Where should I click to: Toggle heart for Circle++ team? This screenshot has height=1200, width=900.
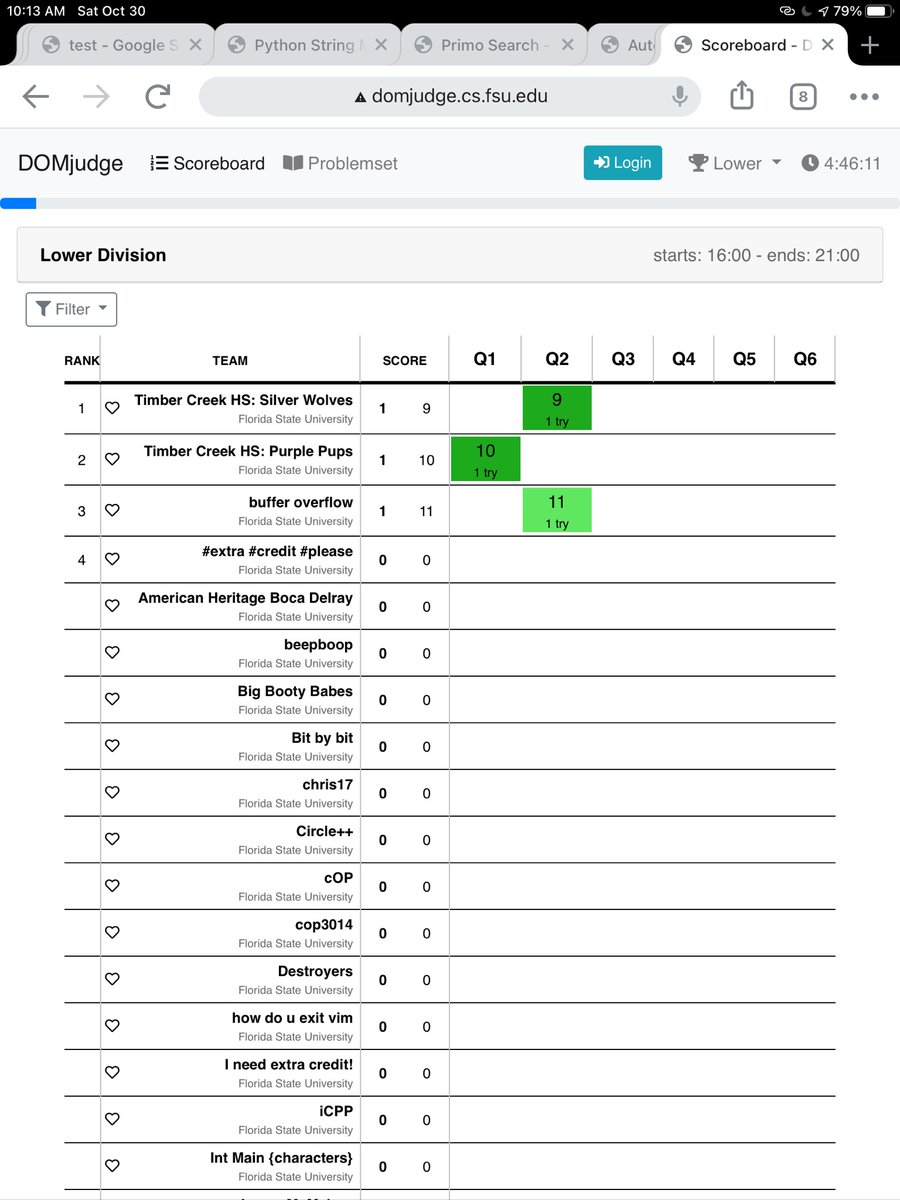click(112, 839)
